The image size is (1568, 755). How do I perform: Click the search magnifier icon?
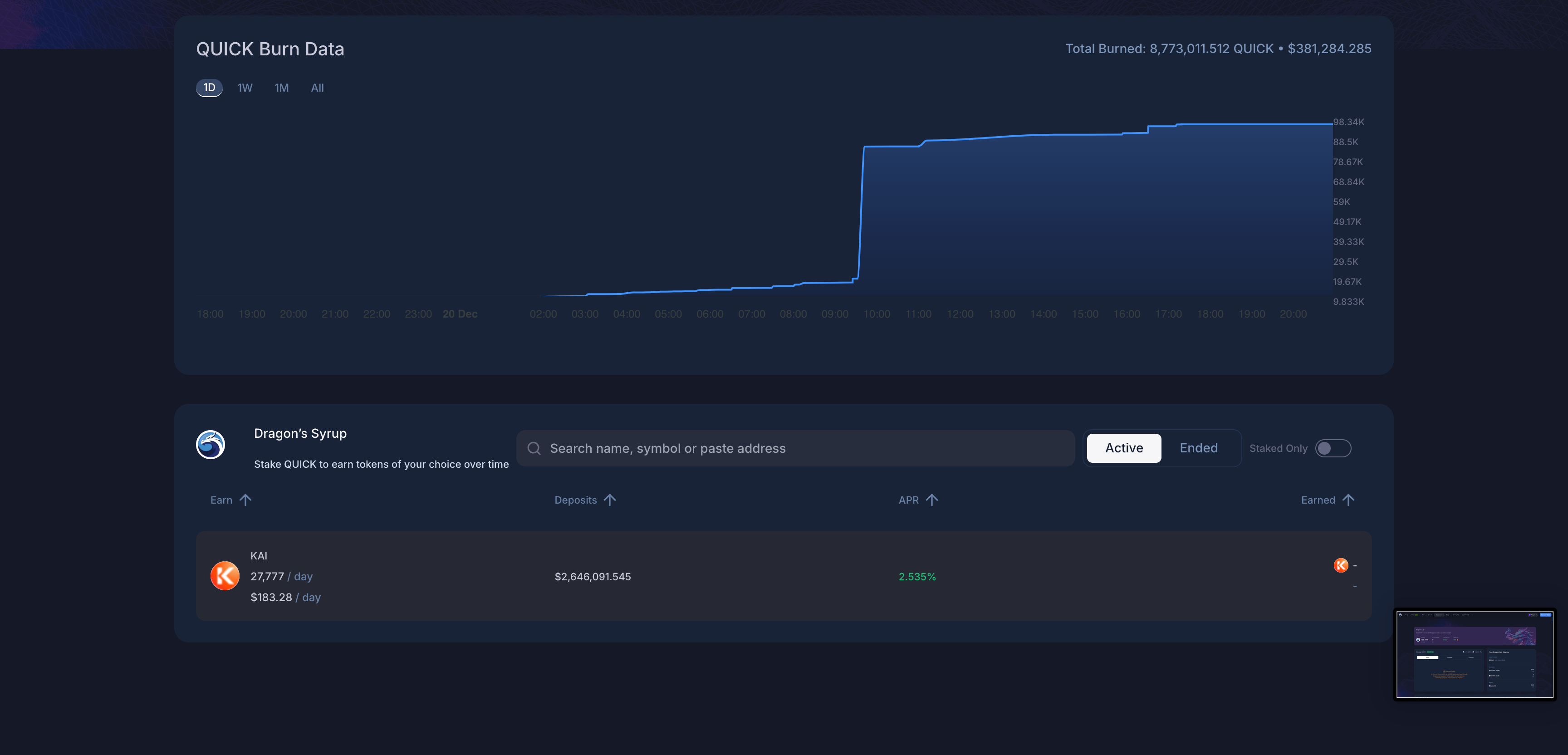tap(534, 449)
